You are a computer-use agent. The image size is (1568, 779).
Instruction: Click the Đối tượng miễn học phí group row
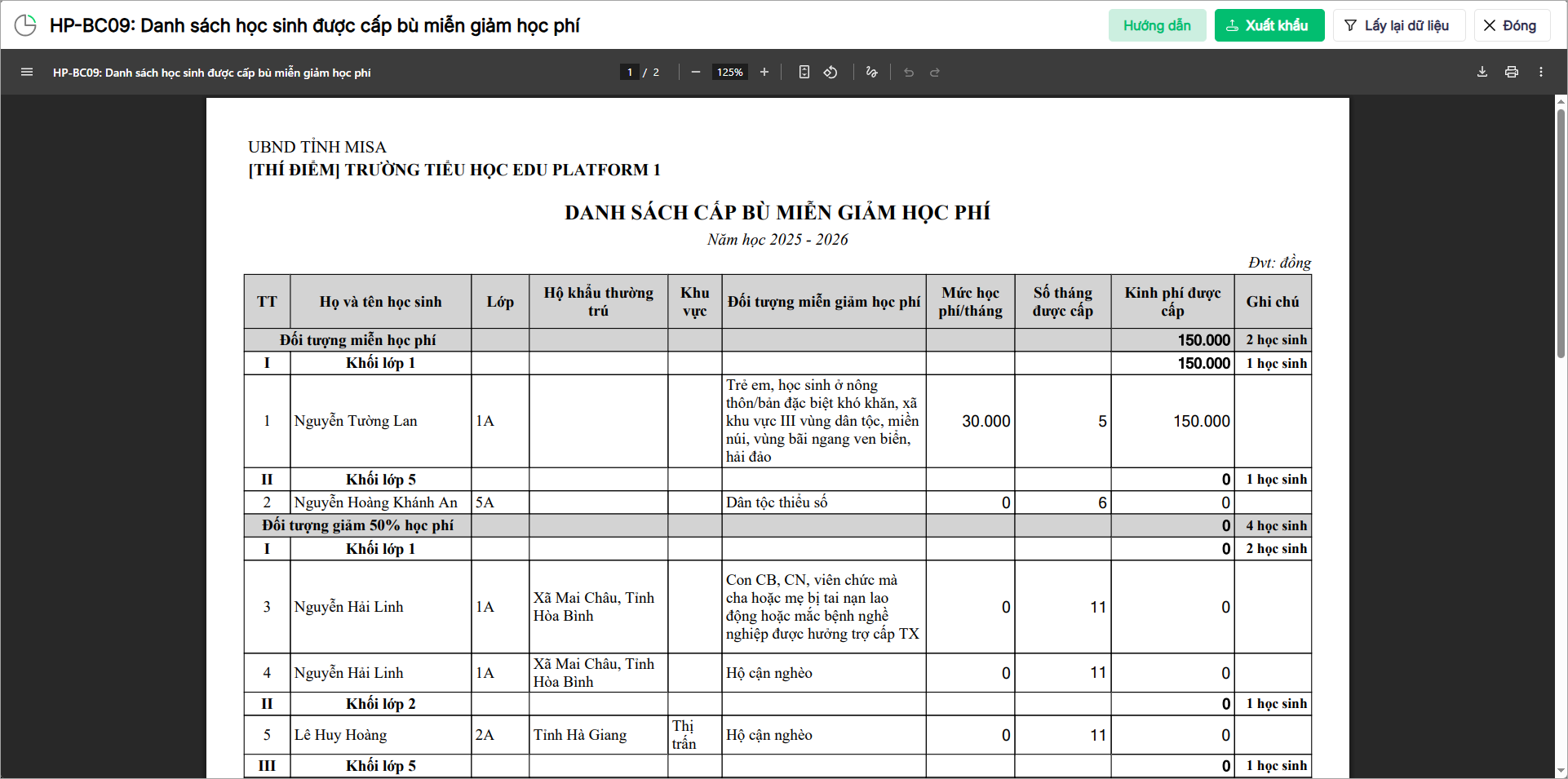777,340
